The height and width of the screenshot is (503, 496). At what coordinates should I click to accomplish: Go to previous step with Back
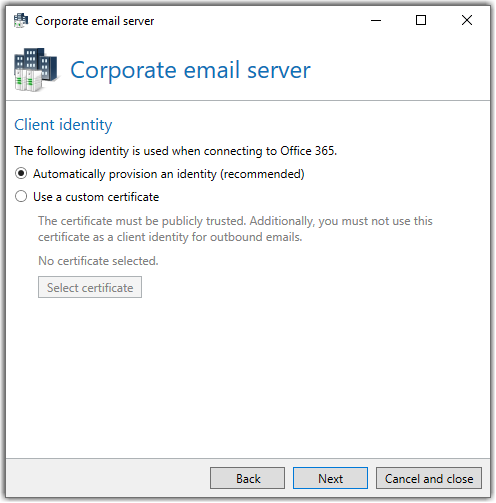click(x=248, y=479)
